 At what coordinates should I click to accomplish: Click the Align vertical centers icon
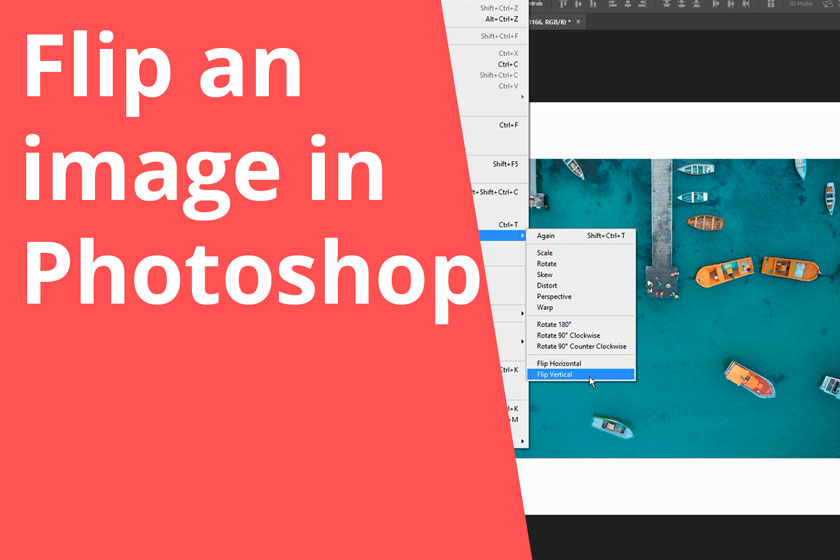[x=578, y=4]
